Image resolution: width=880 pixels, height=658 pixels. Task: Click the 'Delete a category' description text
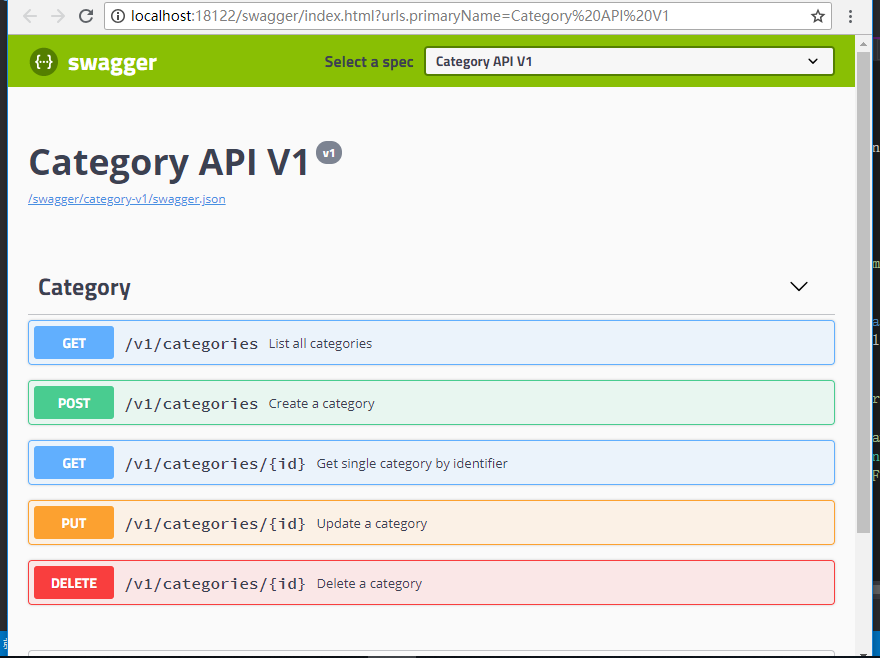369,584
